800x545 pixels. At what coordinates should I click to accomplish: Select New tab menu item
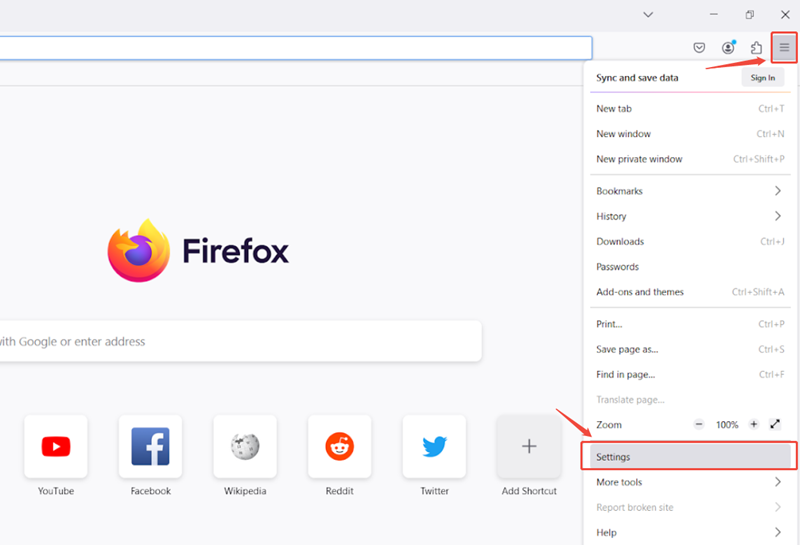[x=690, y=109]
